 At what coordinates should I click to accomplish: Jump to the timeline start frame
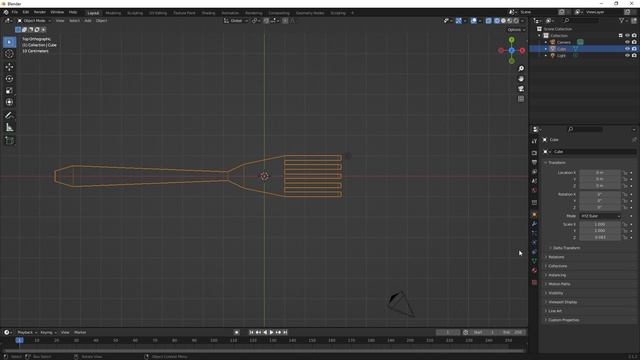[x=251, y=332]
